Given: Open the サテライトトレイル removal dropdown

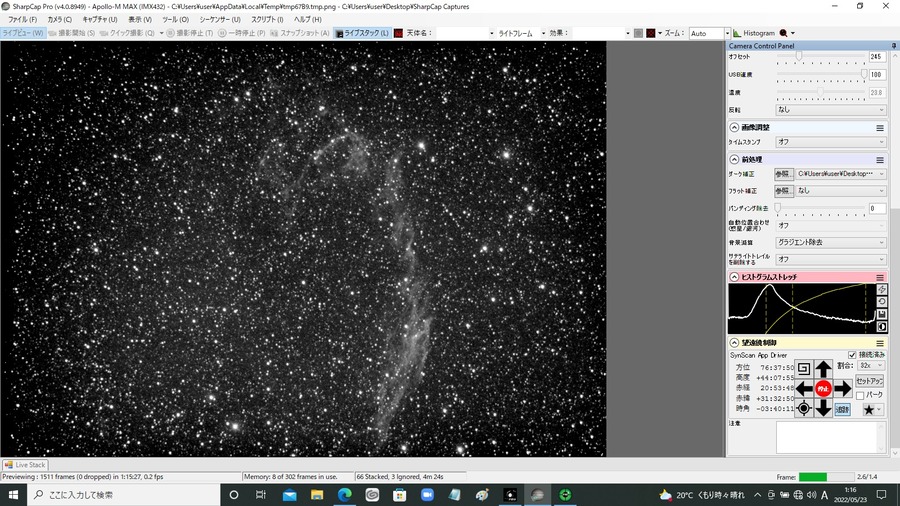Looking at the screenshot, I should [x=831, y=259].
